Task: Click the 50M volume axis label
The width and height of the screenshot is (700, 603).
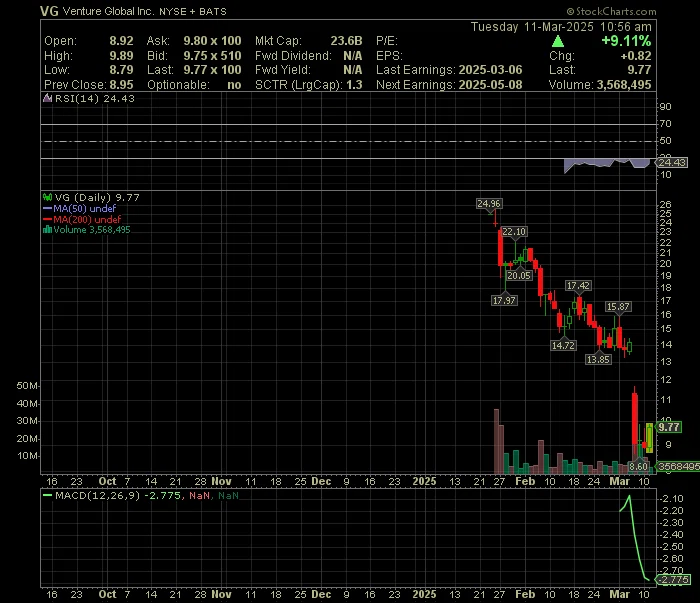Action: [27, 386]
